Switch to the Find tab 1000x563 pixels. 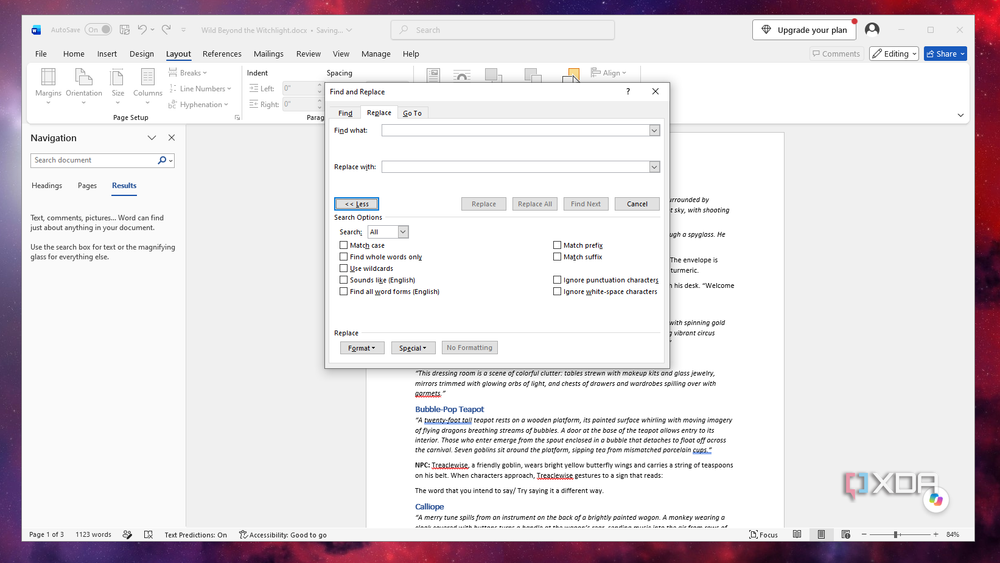click(x=345, y=113)
